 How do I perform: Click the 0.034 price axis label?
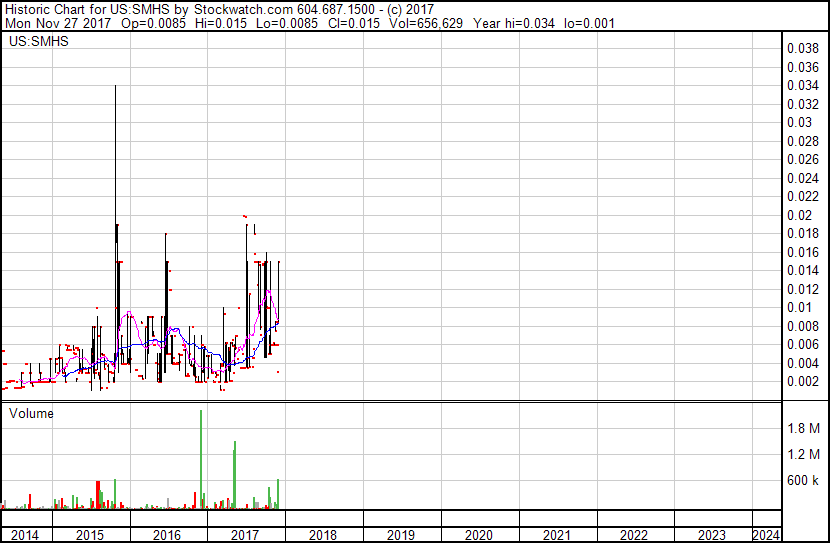(803, 85)
